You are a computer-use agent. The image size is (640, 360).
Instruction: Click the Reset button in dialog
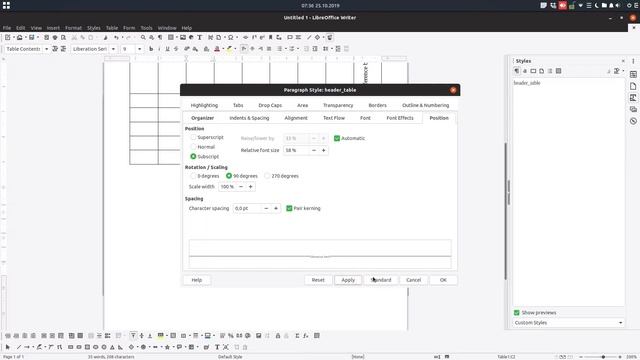pyautogui.click(x=318, y=280)
